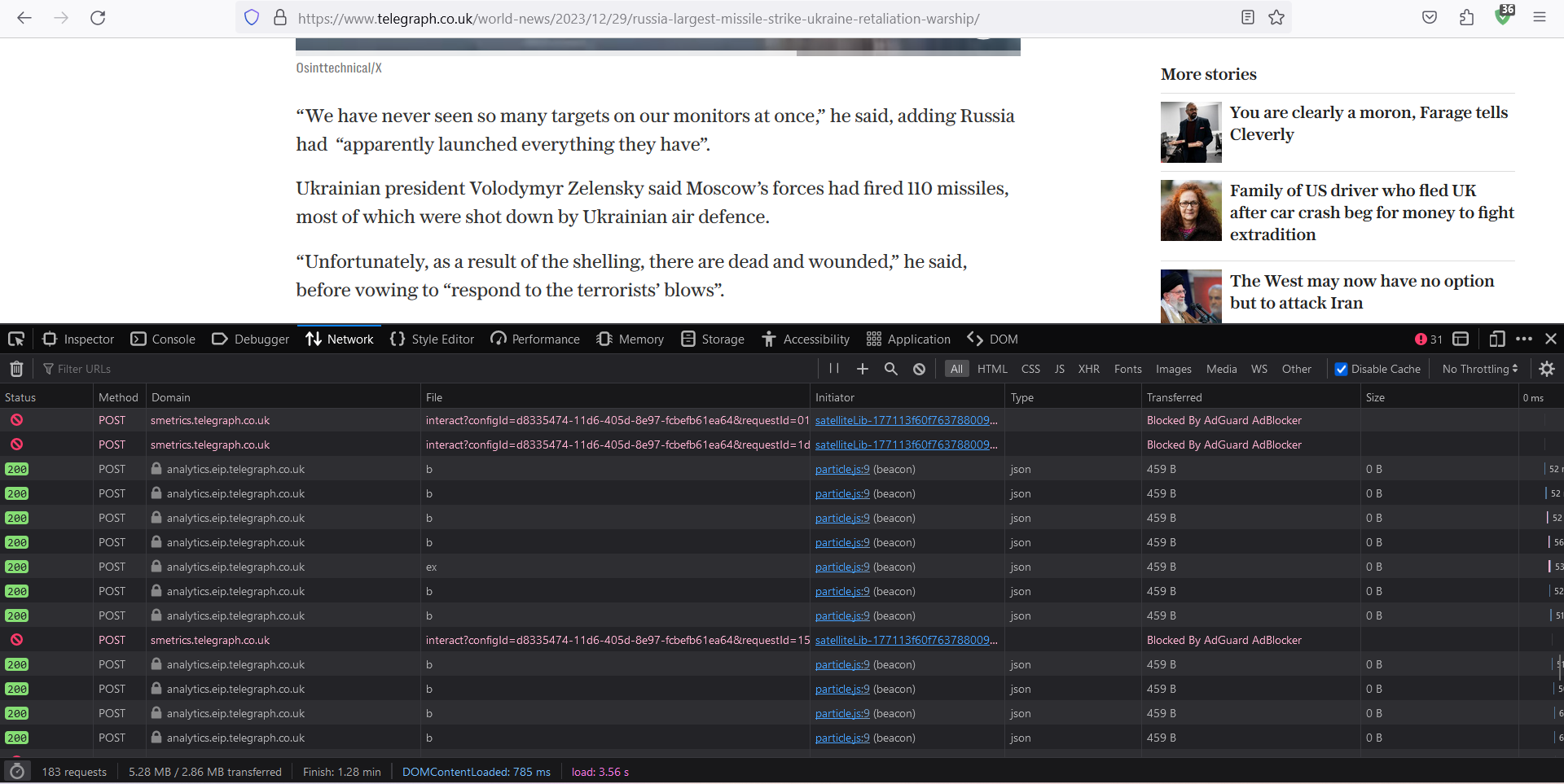Uncheck the Disable Cache checkbox

(x=1341, y=369)
